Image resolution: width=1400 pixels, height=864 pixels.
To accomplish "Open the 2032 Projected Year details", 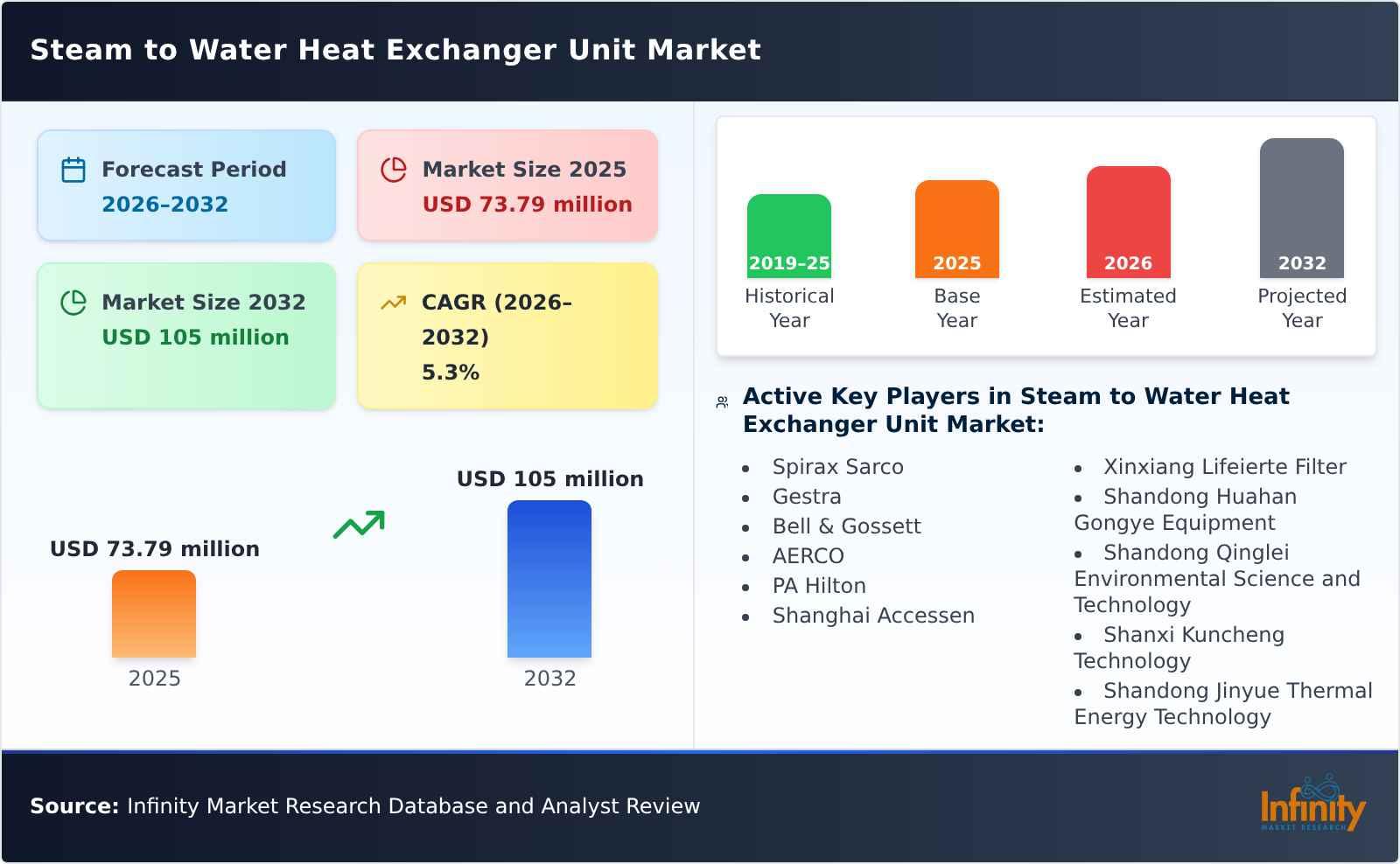I will click(x=1301, y=210).
